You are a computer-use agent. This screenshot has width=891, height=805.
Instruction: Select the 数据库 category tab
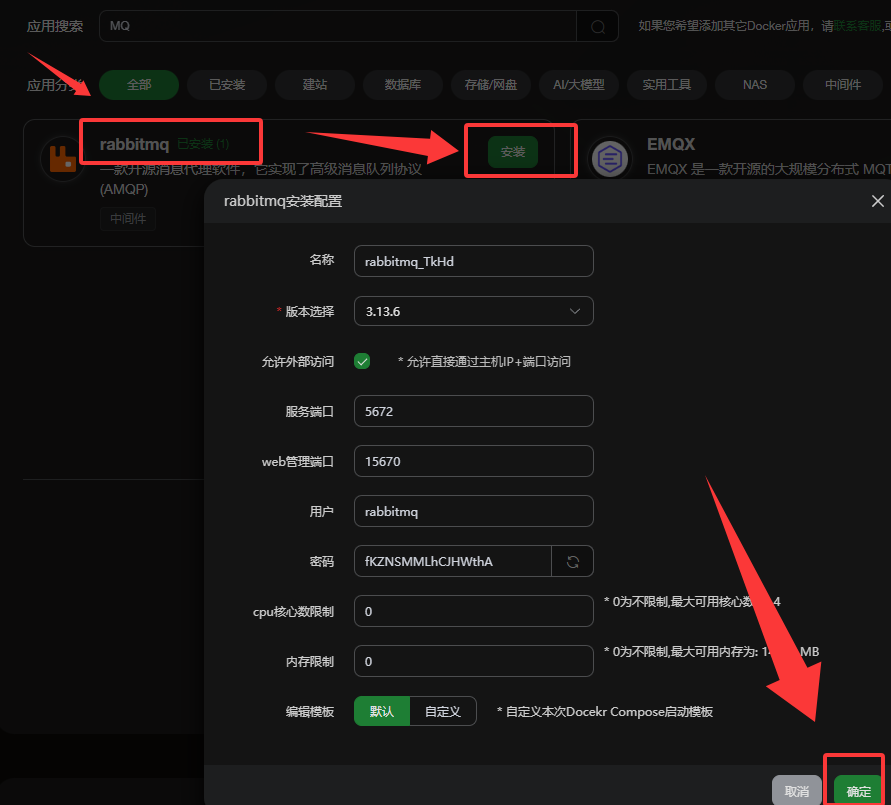tap(402, 85)
